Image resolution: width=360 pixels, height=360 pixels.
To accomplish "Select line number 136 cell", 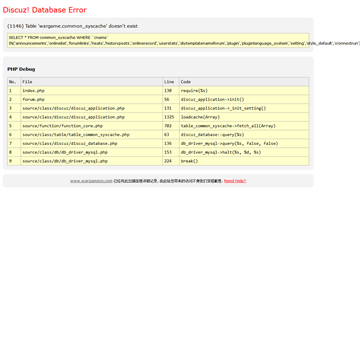I will click(x=171, y=143).
